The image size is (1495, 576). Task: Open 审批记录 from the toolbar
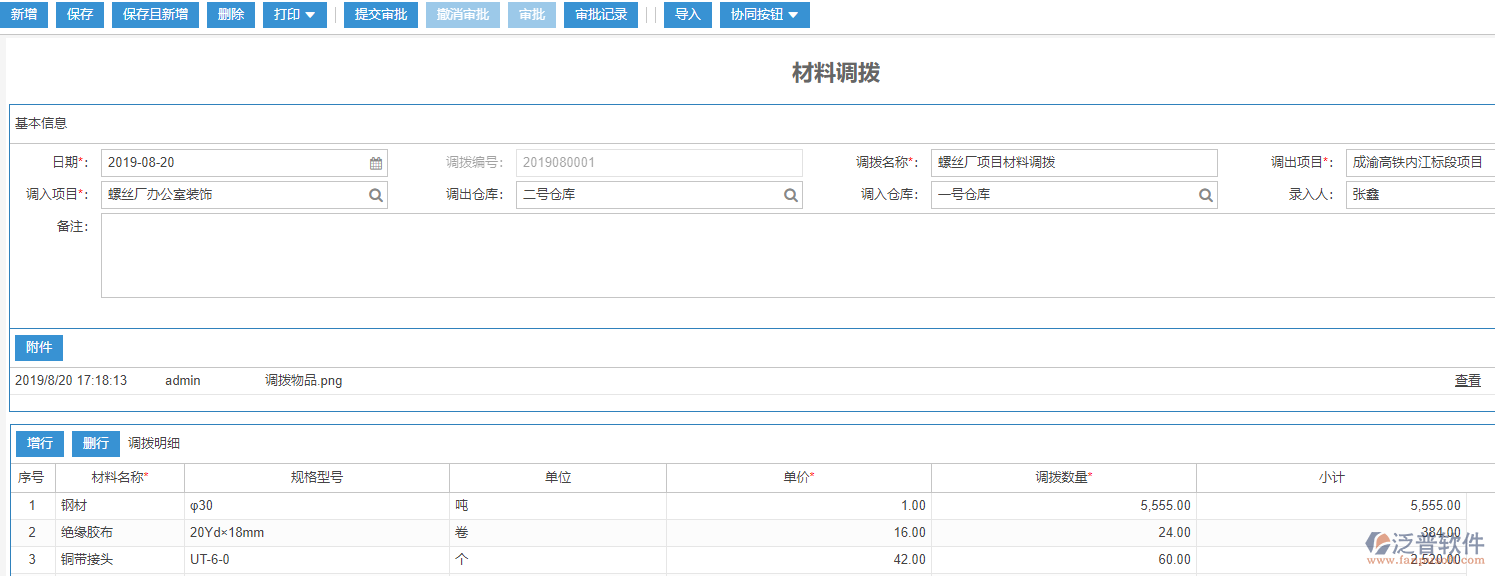(599, 14)
